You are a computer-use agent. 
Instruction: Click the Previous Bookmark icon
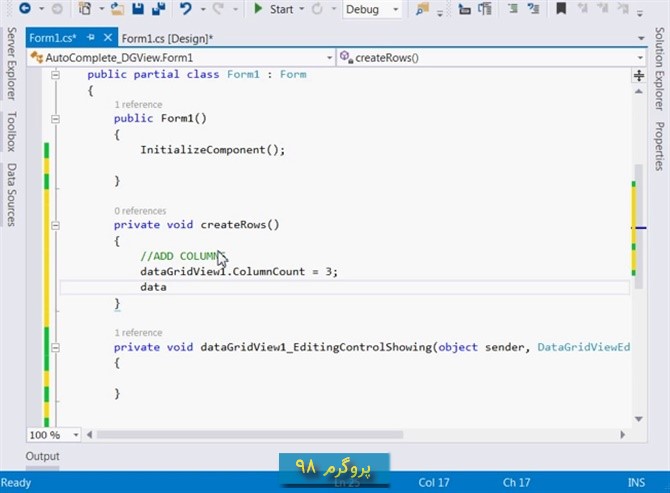click(582, 8)
